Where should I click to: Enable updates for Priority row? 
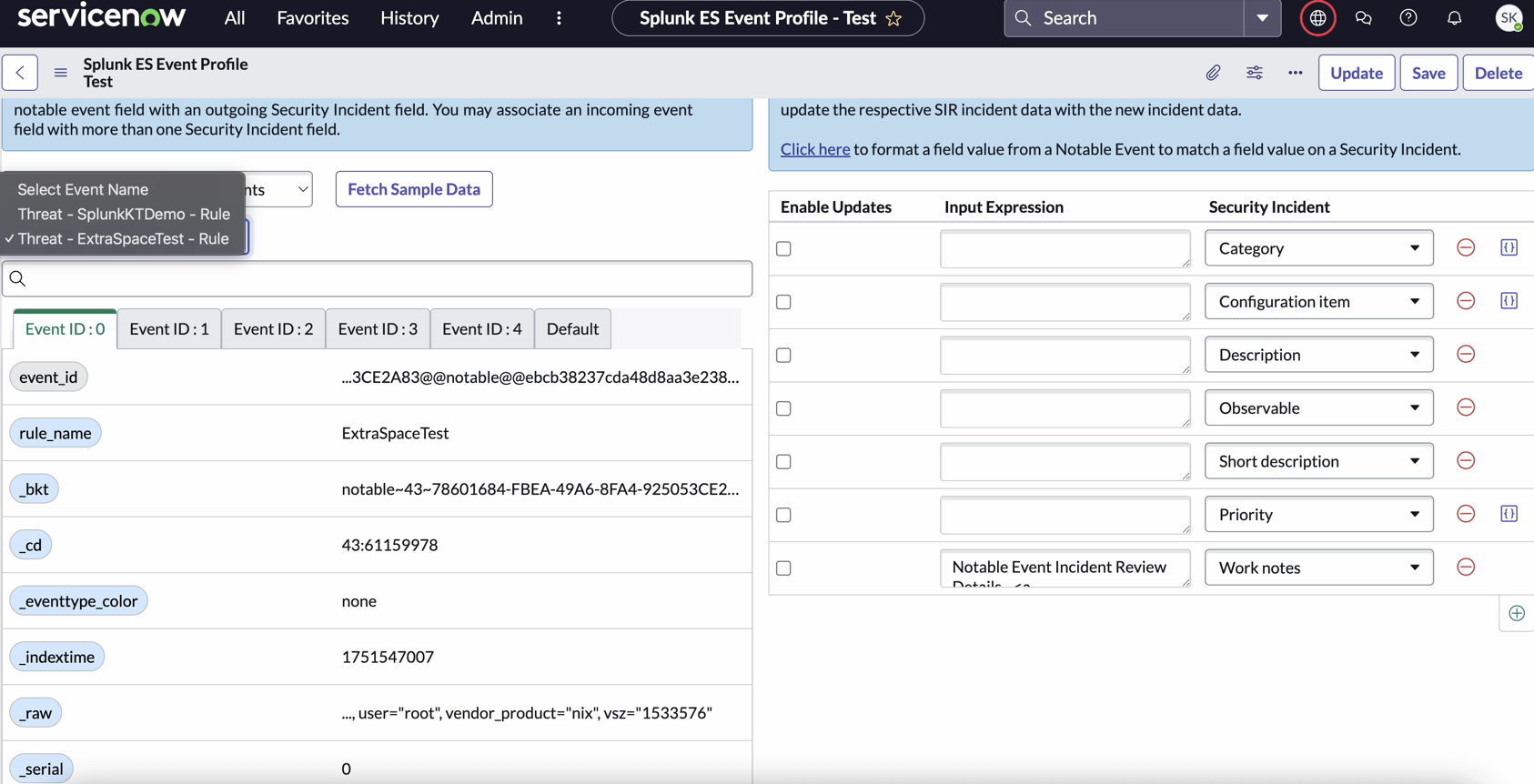point(783,515)
